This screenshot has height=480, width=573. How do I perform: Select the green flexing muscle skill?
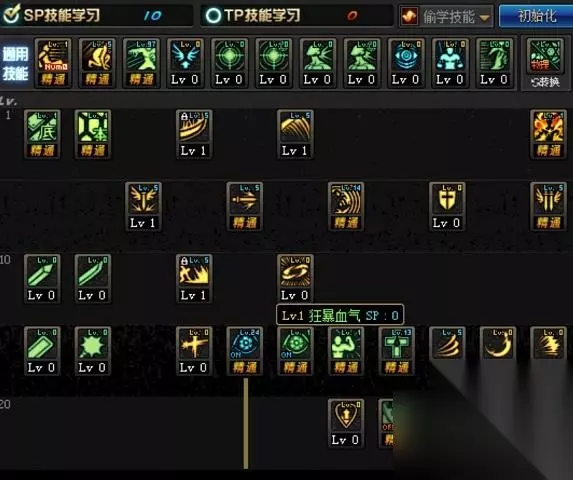346,351
